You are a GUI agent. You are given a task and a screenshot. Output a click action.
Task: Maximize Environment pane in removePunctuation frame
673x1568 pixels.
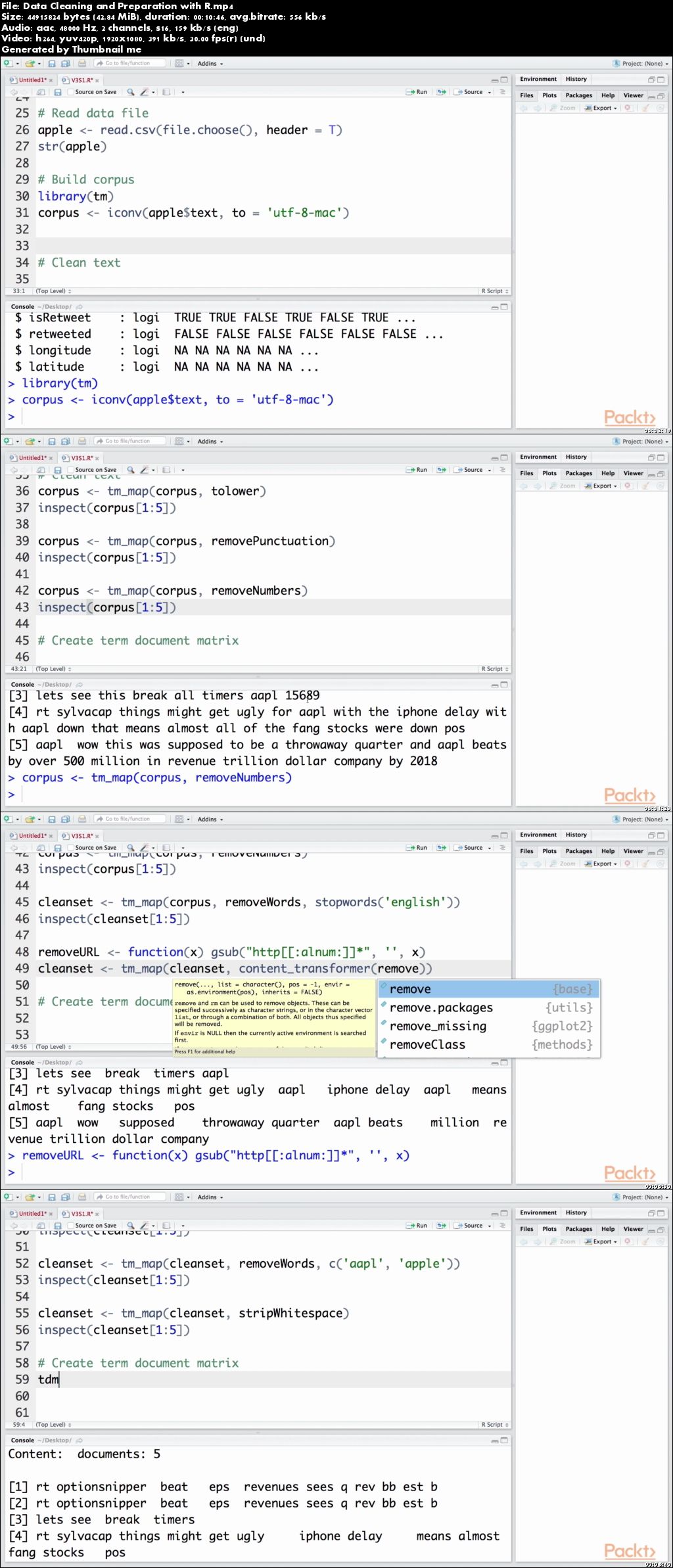661,457
